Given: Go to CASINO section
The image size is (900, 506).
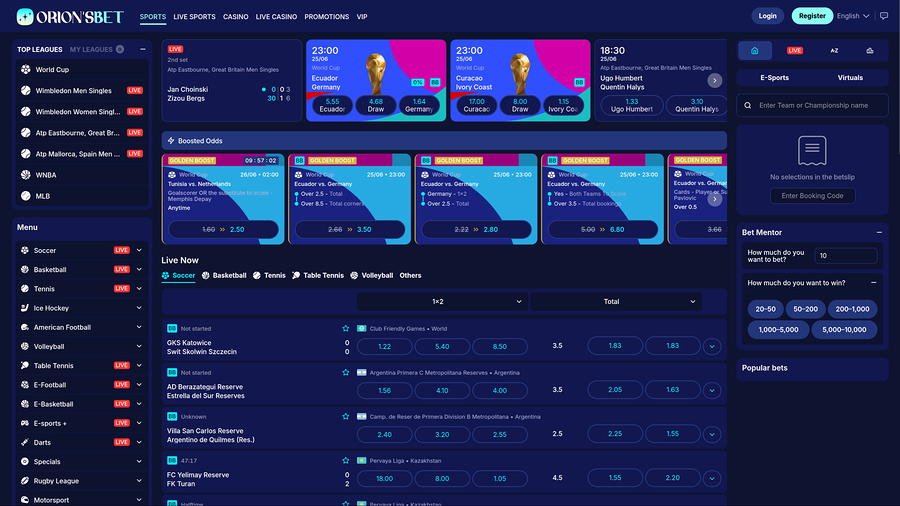Looking at the screenshot, I should (235, 17).
